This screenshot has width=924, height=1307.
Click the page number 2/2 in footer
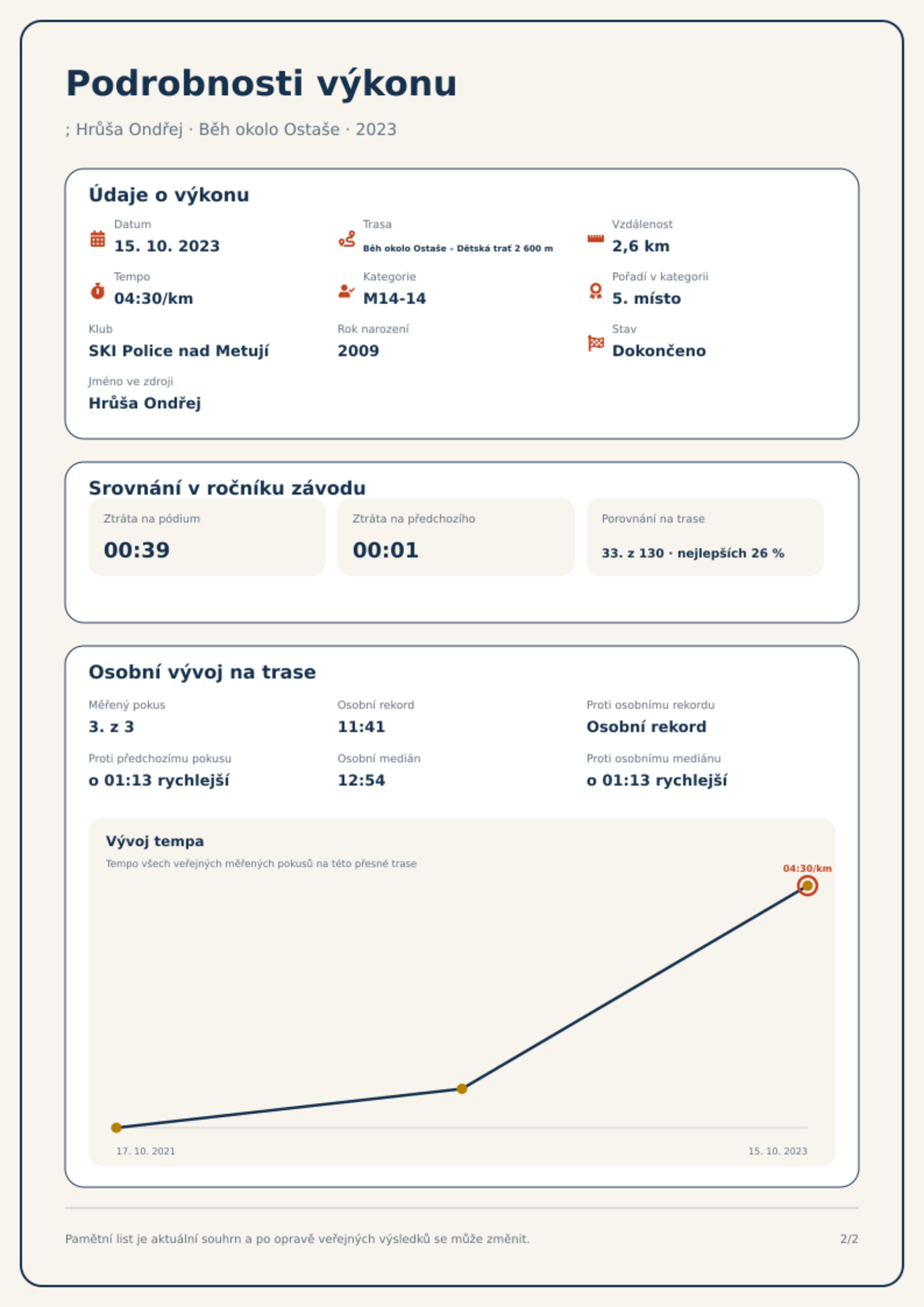pyautogui.click(x=849, y=1239)
